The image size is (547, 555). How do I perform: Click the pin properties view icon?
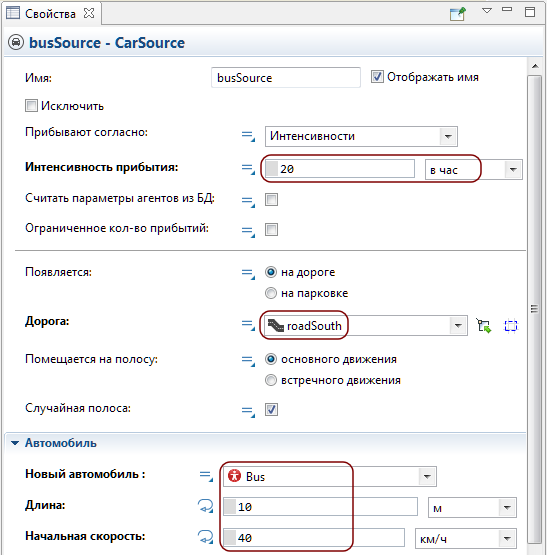coord(458,14)
